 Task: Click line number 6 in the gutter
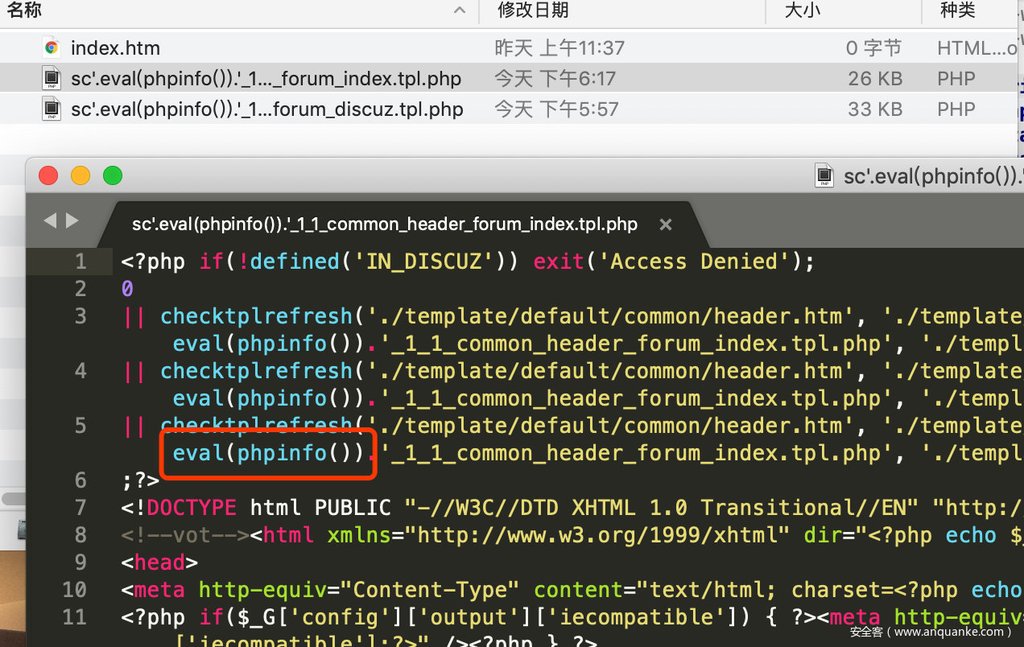click(x=80, y=480)
